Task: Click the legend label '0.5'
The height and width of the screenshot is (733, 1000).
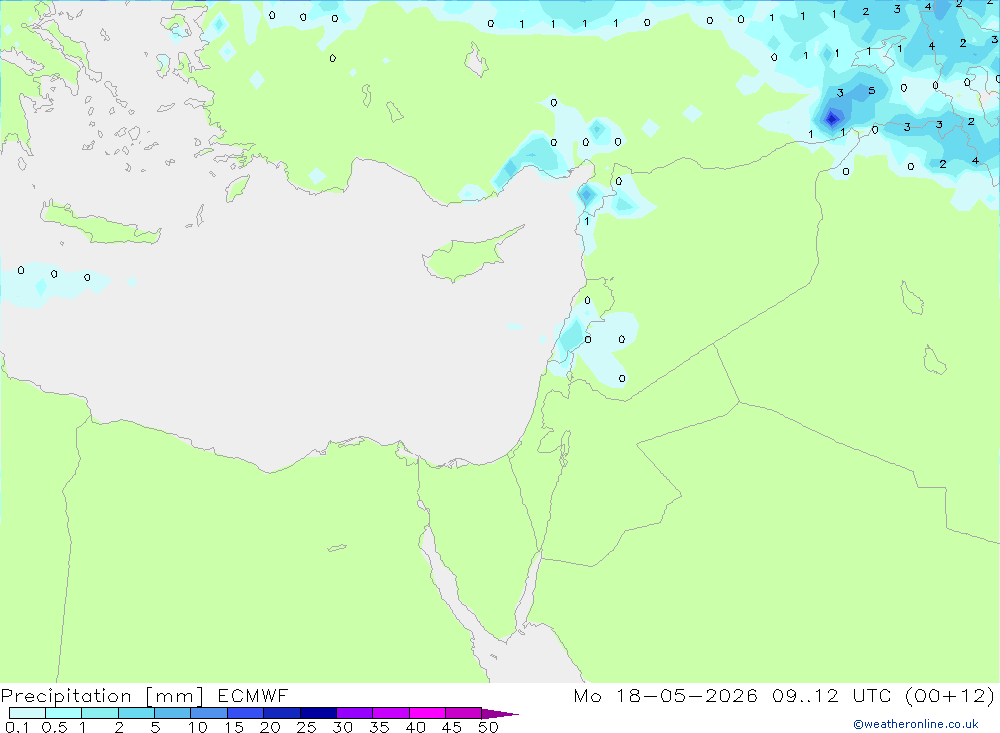Action: click(54, 727)
